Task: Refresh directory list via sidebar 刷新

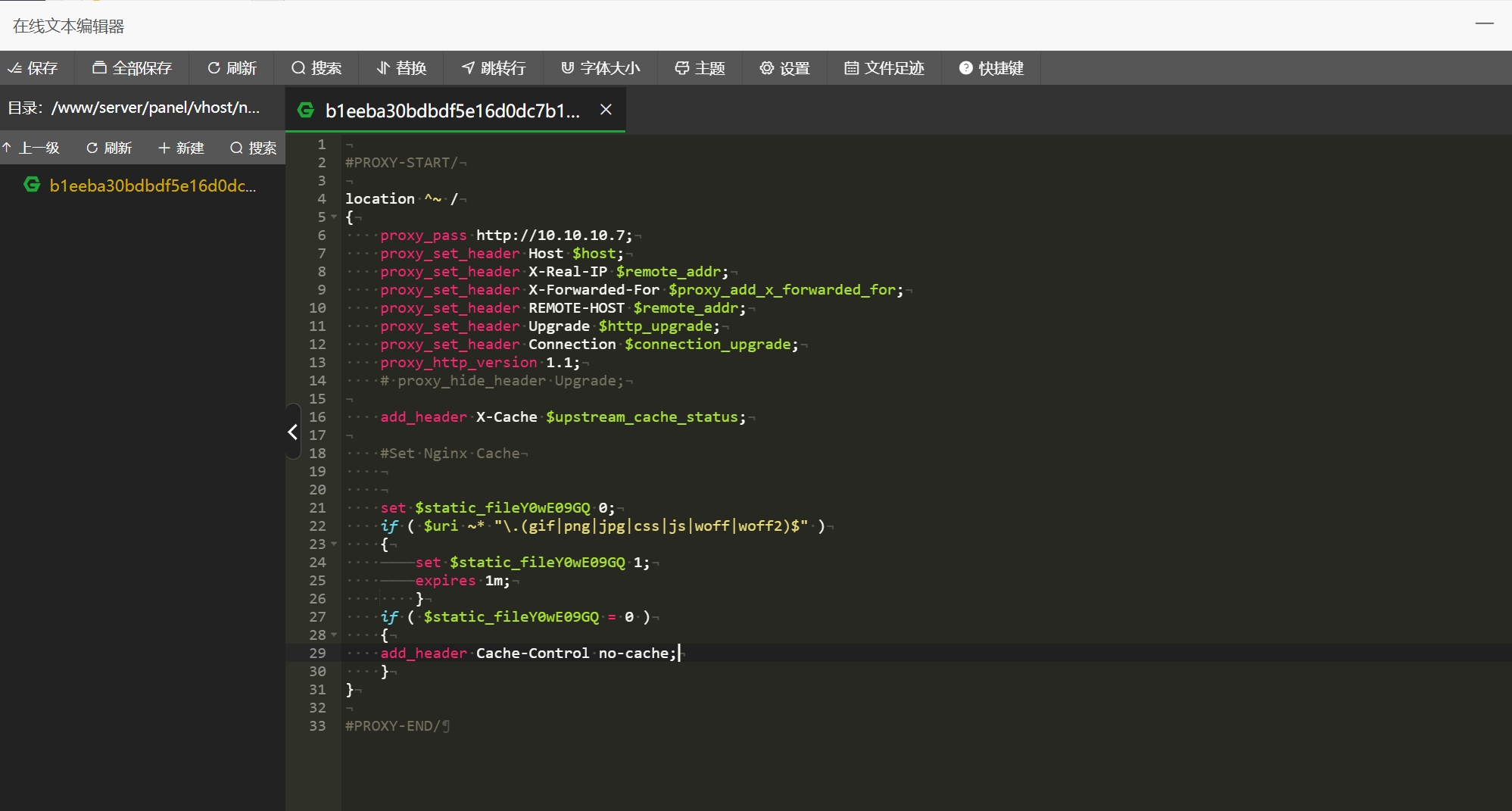Action: tap(109, 148)
